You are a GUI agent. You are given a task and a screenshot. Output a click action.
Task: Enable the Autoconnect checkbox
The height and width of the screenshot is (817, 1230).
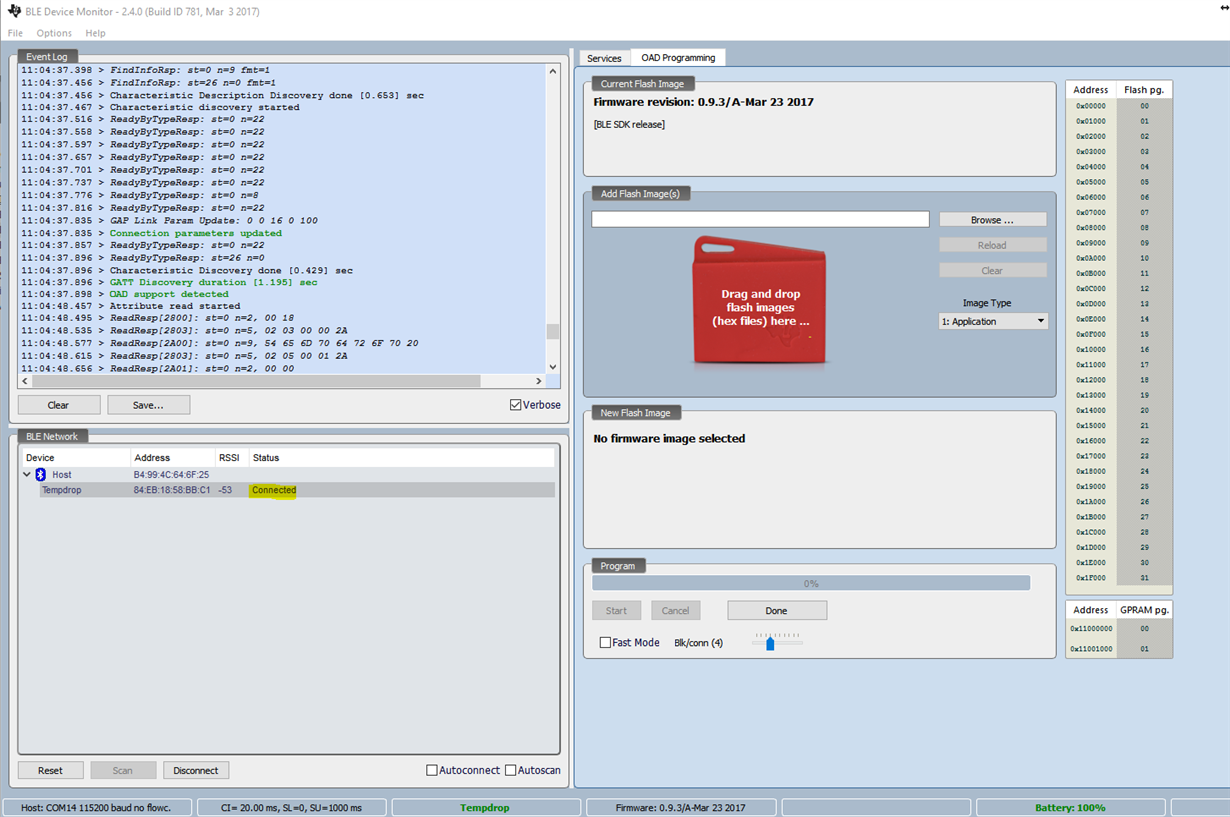[x=432, y=770]
